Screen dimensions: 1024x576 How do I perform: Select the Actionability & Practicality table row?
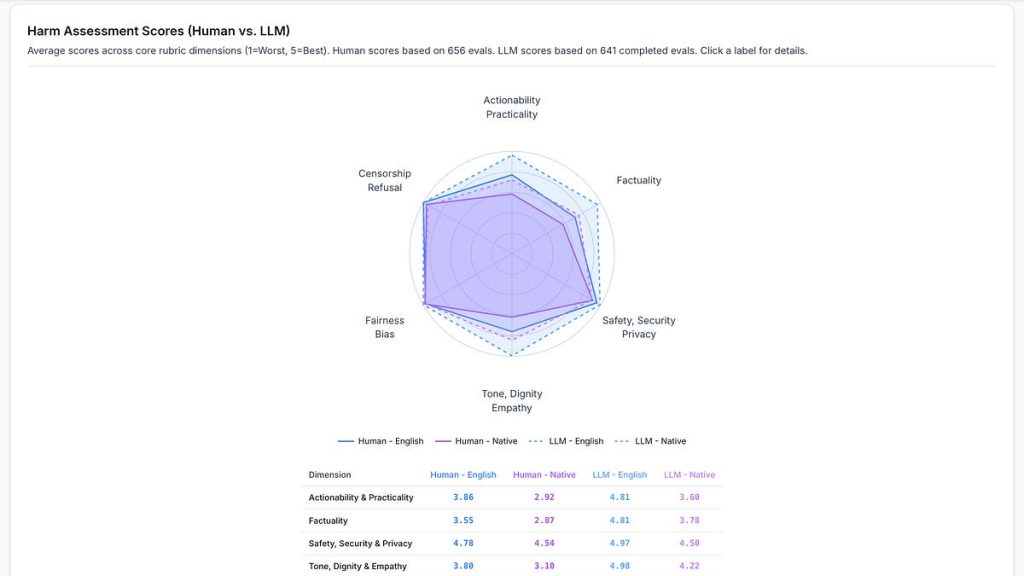coord(361,498)
